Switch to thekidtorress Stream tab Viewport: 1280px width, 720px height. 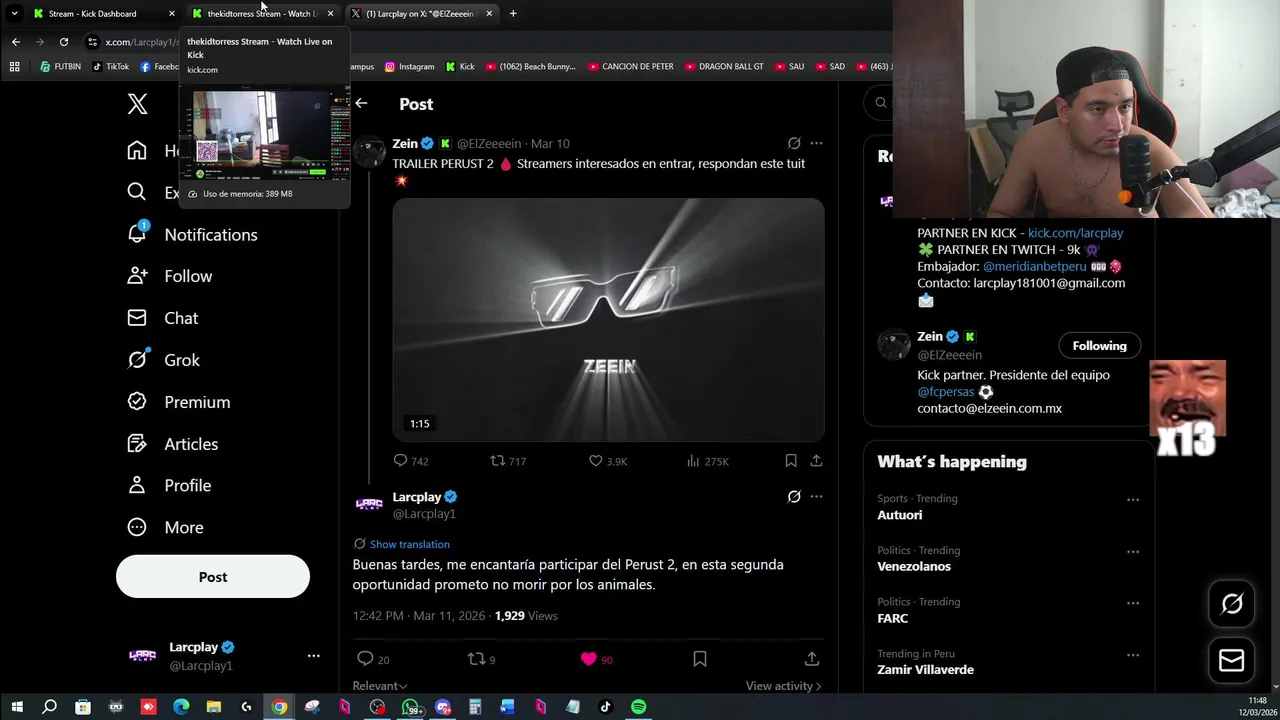[x=262, y=13]
